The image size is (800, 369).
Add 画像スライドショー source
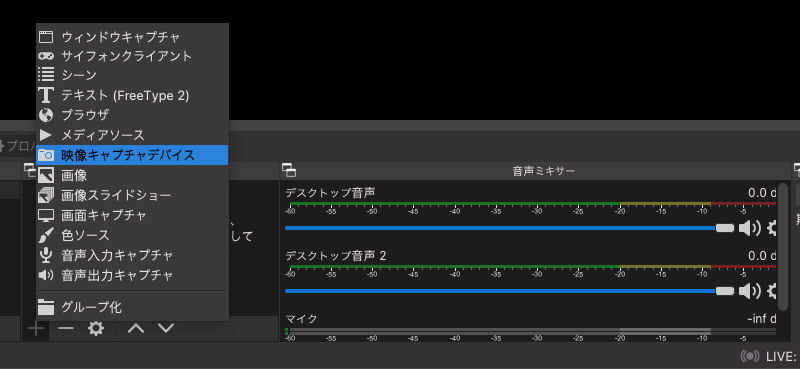[x=132, y=195]
